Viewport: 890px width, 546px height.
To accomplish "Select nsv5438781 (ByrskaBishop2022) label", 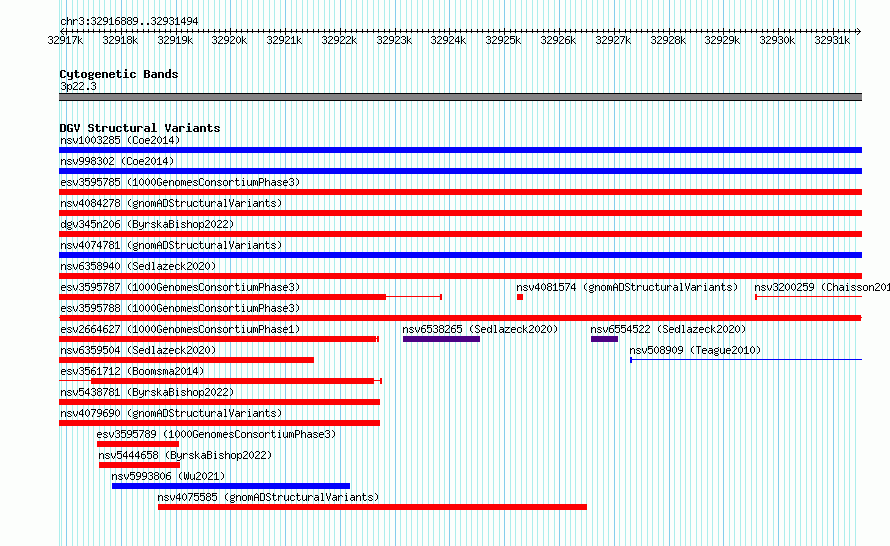I will click(x=147, y=392).
